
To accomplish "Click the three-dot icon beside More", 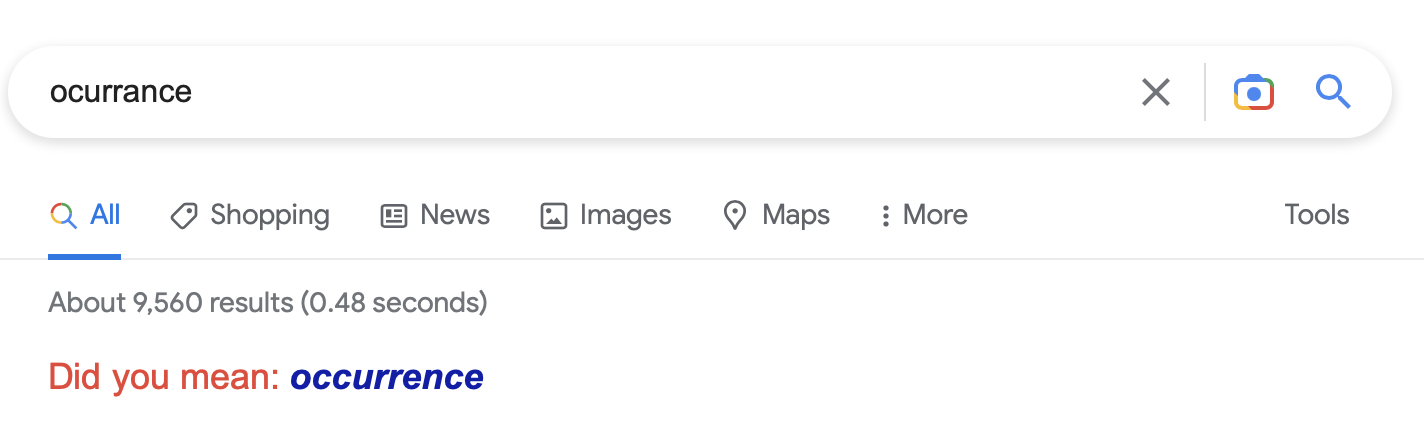I will pyautogui.click(x=885, y=216).
